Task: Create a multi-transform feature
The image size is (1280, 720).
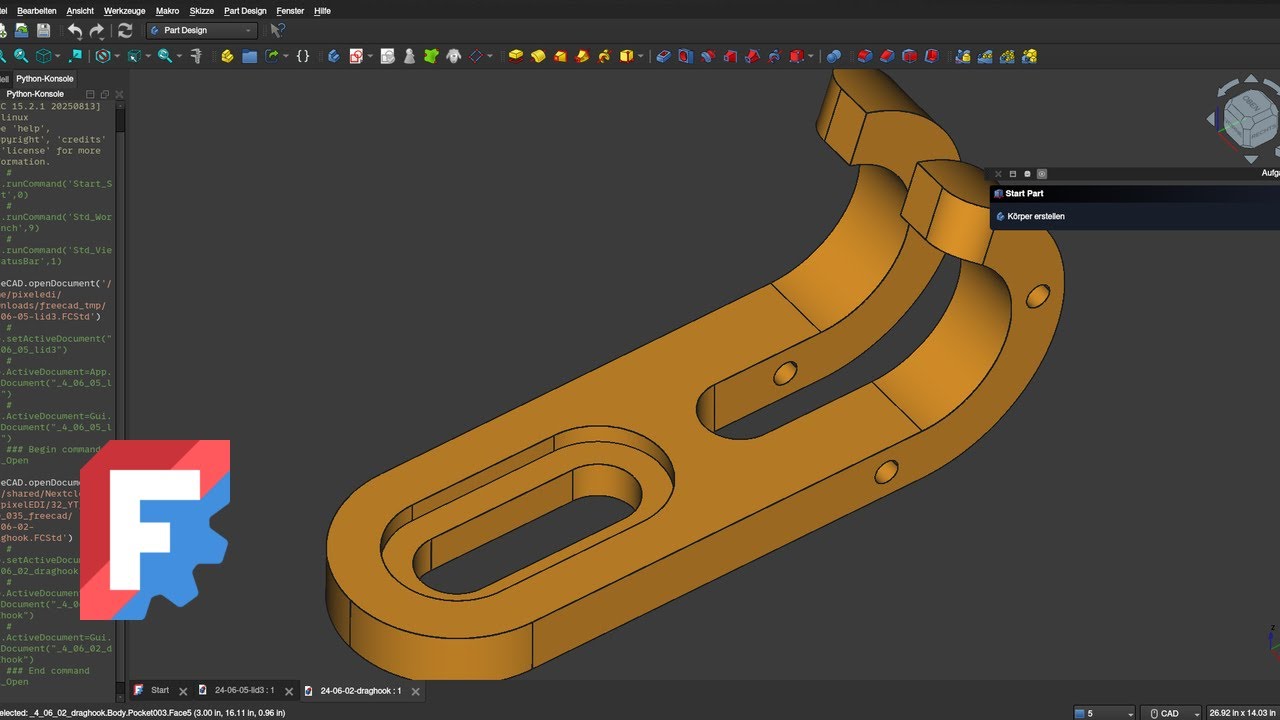Action: click(1029, 56)
